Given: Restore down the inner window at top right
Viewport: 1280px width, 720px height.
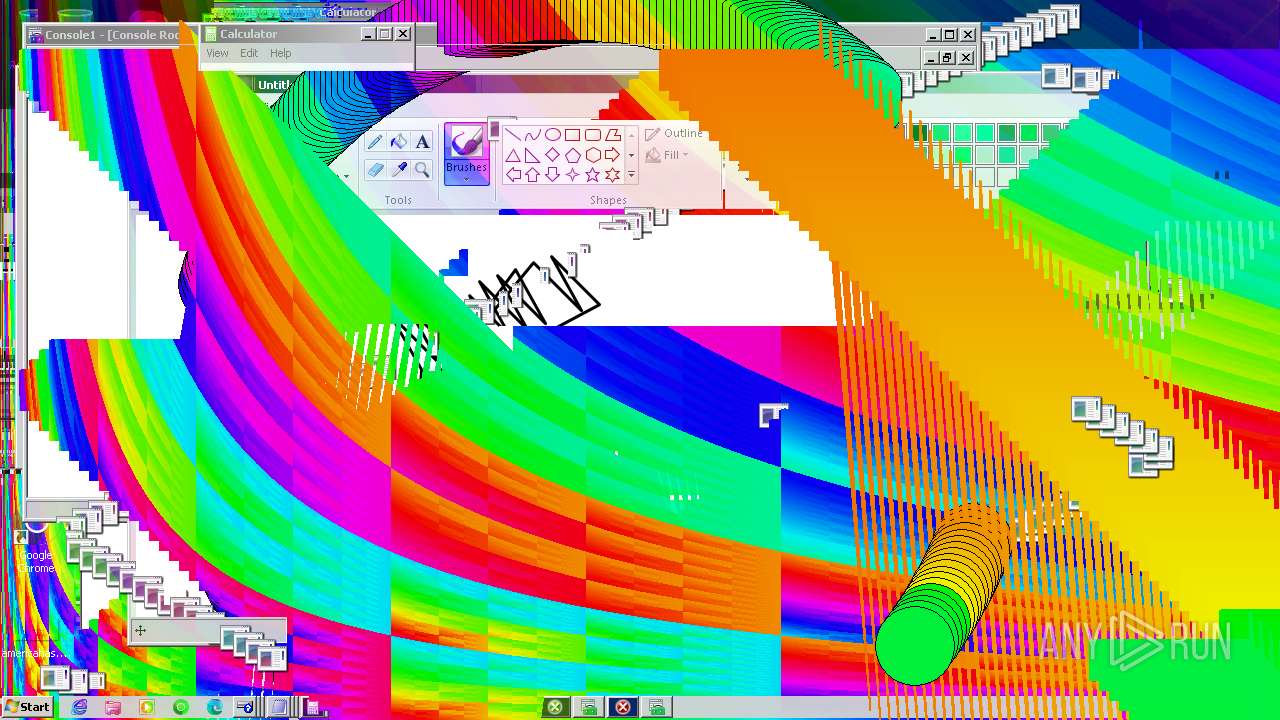Looking at the screenshot, I should [x=947, y=58].
